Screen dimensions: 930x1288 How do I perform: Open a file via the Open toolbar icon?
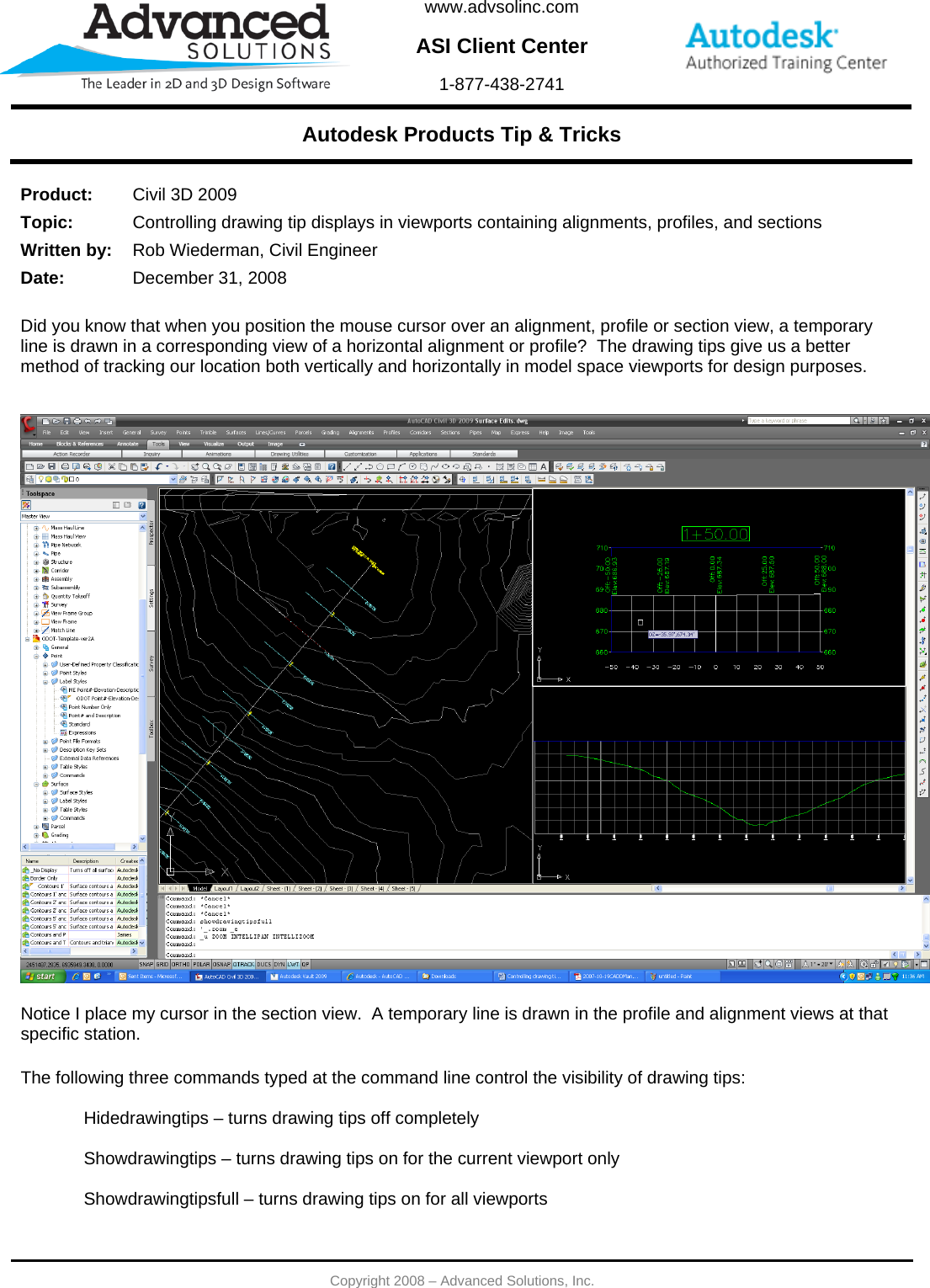[40, 466]
